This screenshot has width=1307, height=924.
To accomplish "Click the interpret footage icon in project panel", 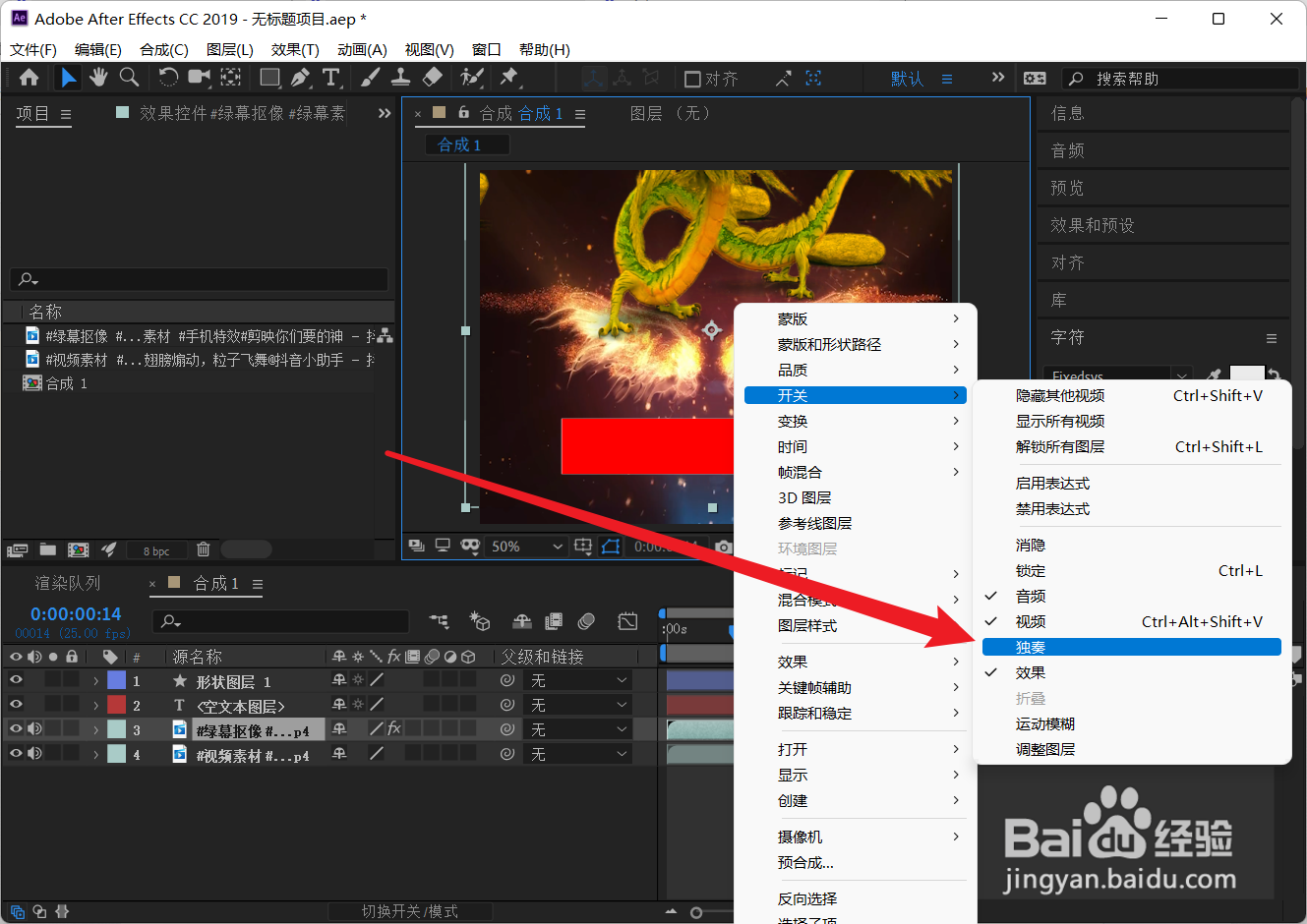I will [x=17, y=549].
